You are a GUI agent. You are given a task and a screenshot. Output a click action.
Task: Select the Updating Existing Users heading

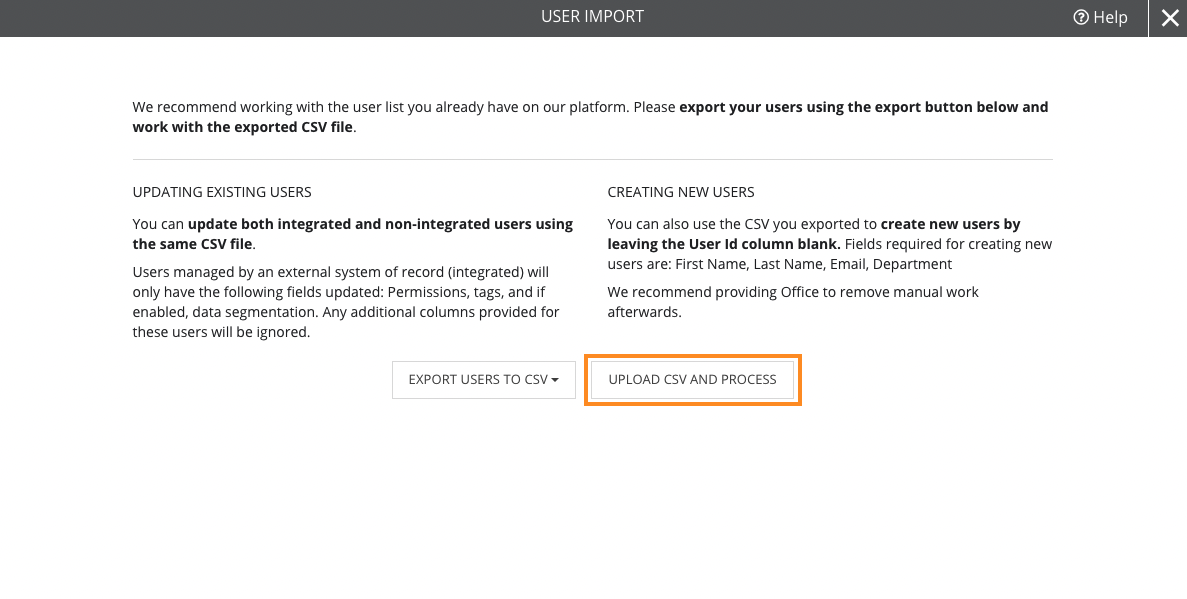pos(222,192)
